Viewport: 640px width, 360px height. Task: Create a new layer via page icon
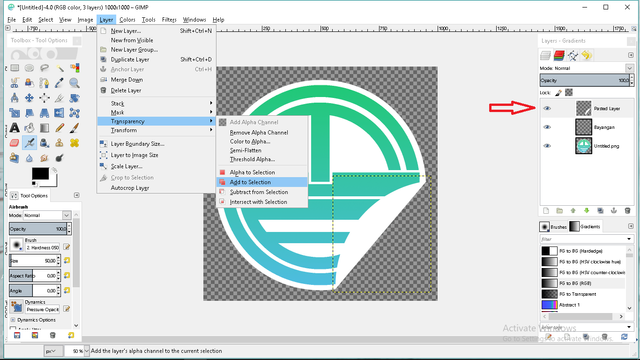pos(546,211)
